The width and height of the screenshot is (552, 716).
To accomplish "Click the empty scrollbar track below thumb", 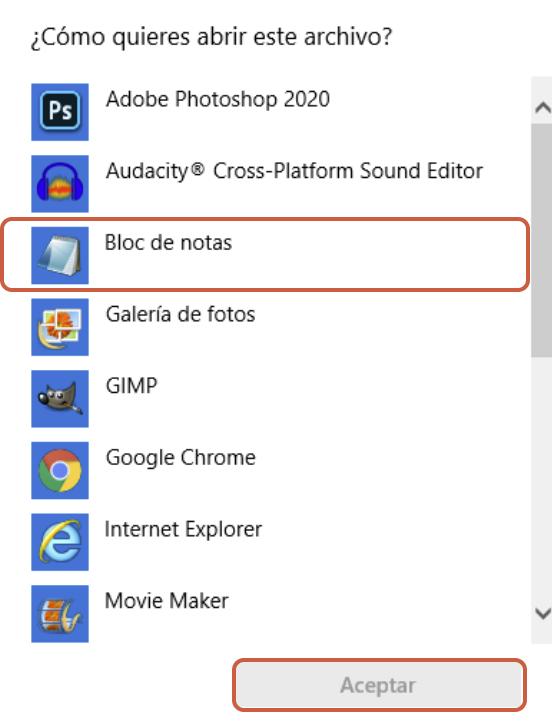I will 541,477.
